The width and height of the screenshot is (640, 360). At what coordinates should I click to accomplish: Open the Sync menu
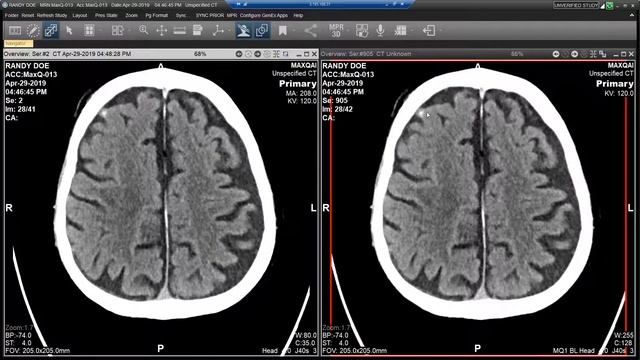click(x=181, y=16)
